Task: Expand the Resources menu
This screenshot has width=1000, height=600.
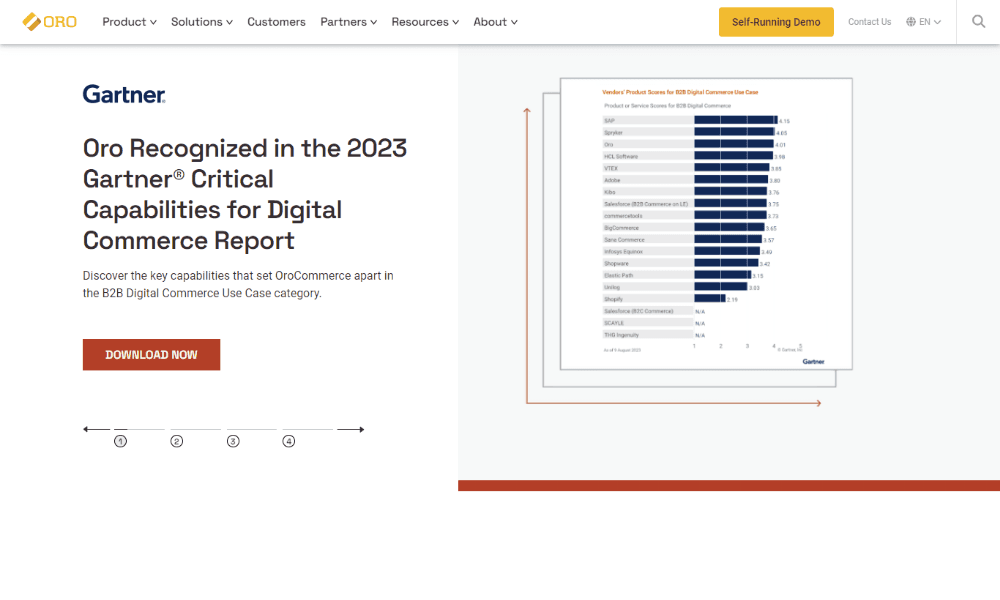Action: (x=425, y=22)
